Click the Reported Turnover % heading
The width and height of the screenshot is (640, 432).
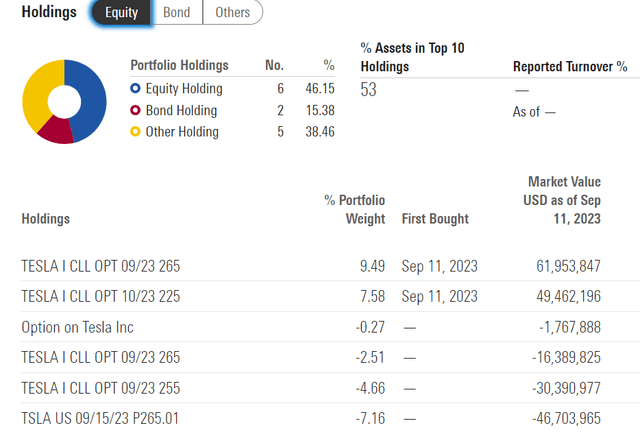tap(570, 66)
